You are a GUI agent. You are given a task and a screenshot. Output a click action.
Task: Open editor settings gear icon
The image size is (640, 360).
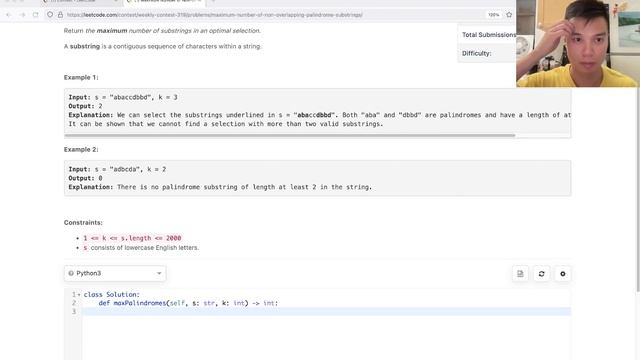[563, 274]
